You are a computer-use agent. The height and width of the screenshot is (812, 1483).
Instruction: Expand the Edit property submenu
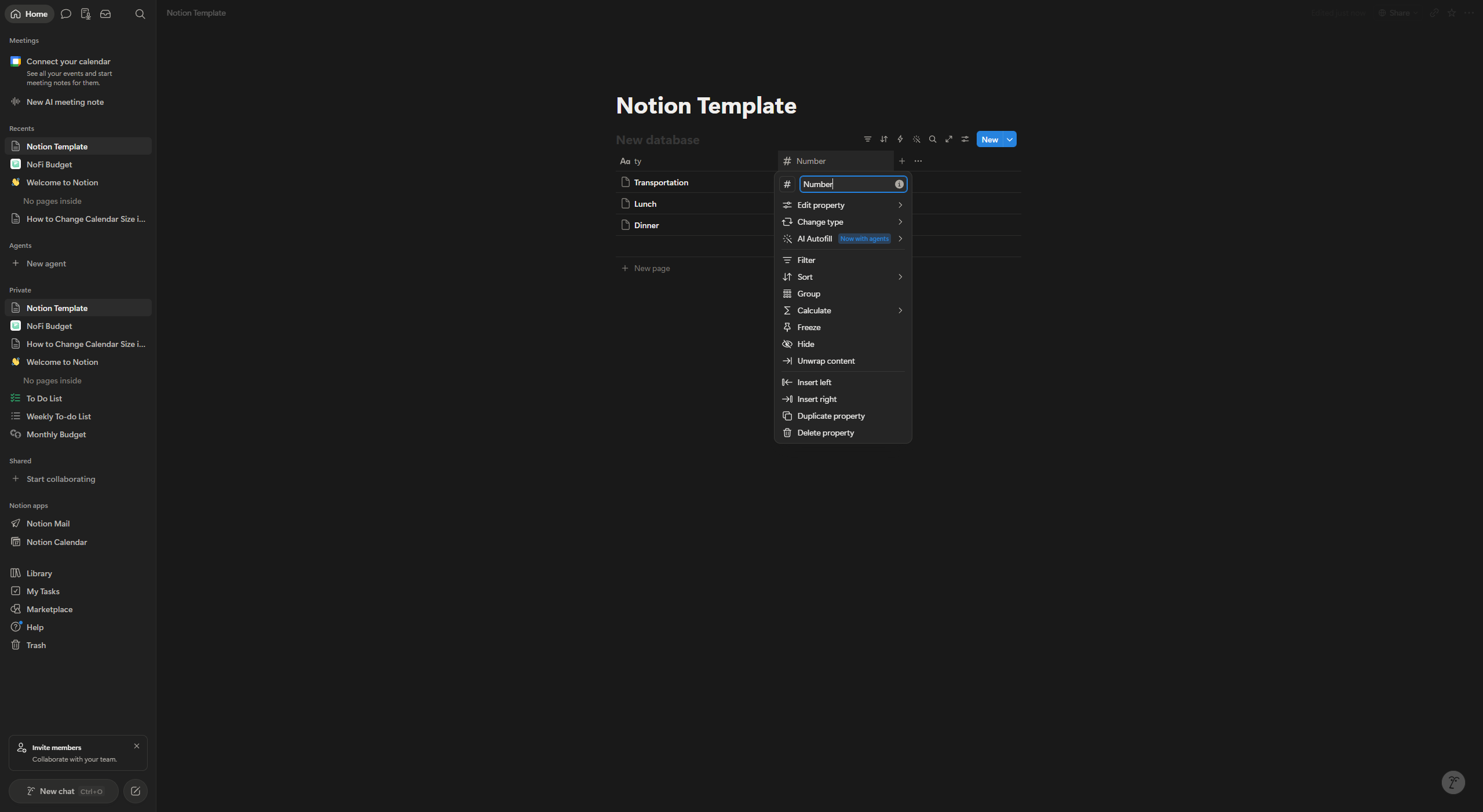[x=843, y=205]
